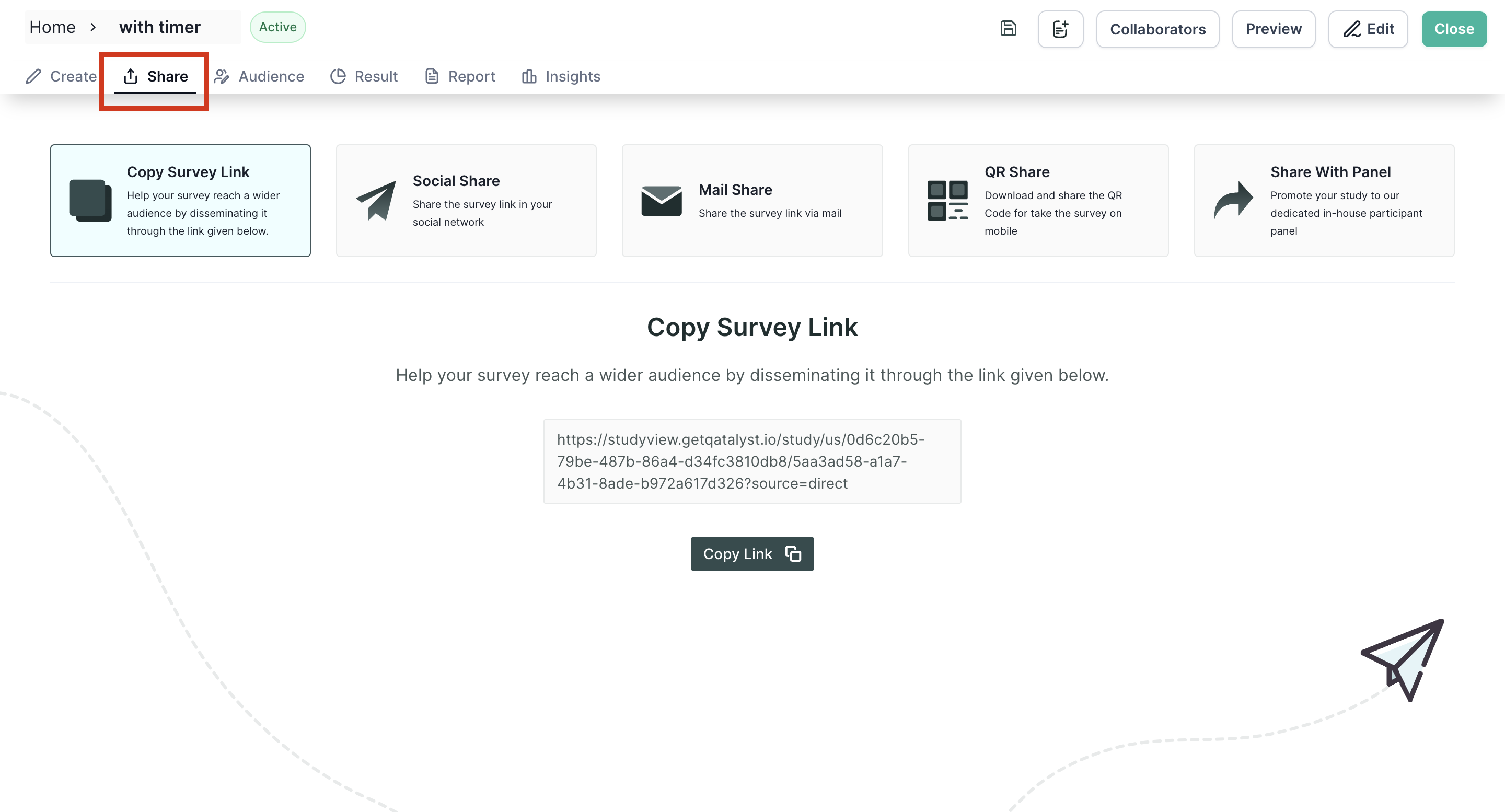Go to Home breadcrumb

coord(53,27)
